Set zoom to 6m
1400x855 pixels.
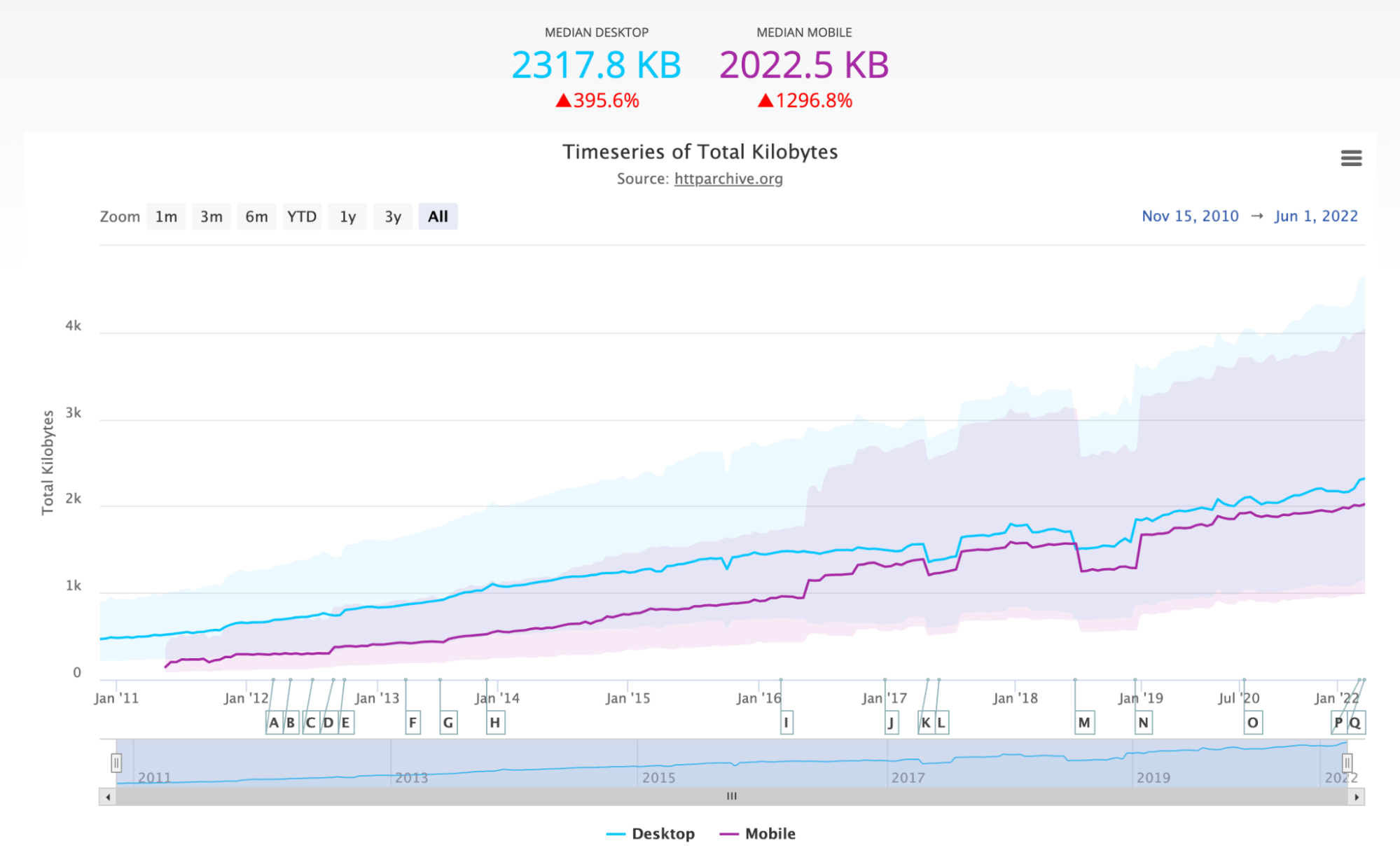(256, 216)
